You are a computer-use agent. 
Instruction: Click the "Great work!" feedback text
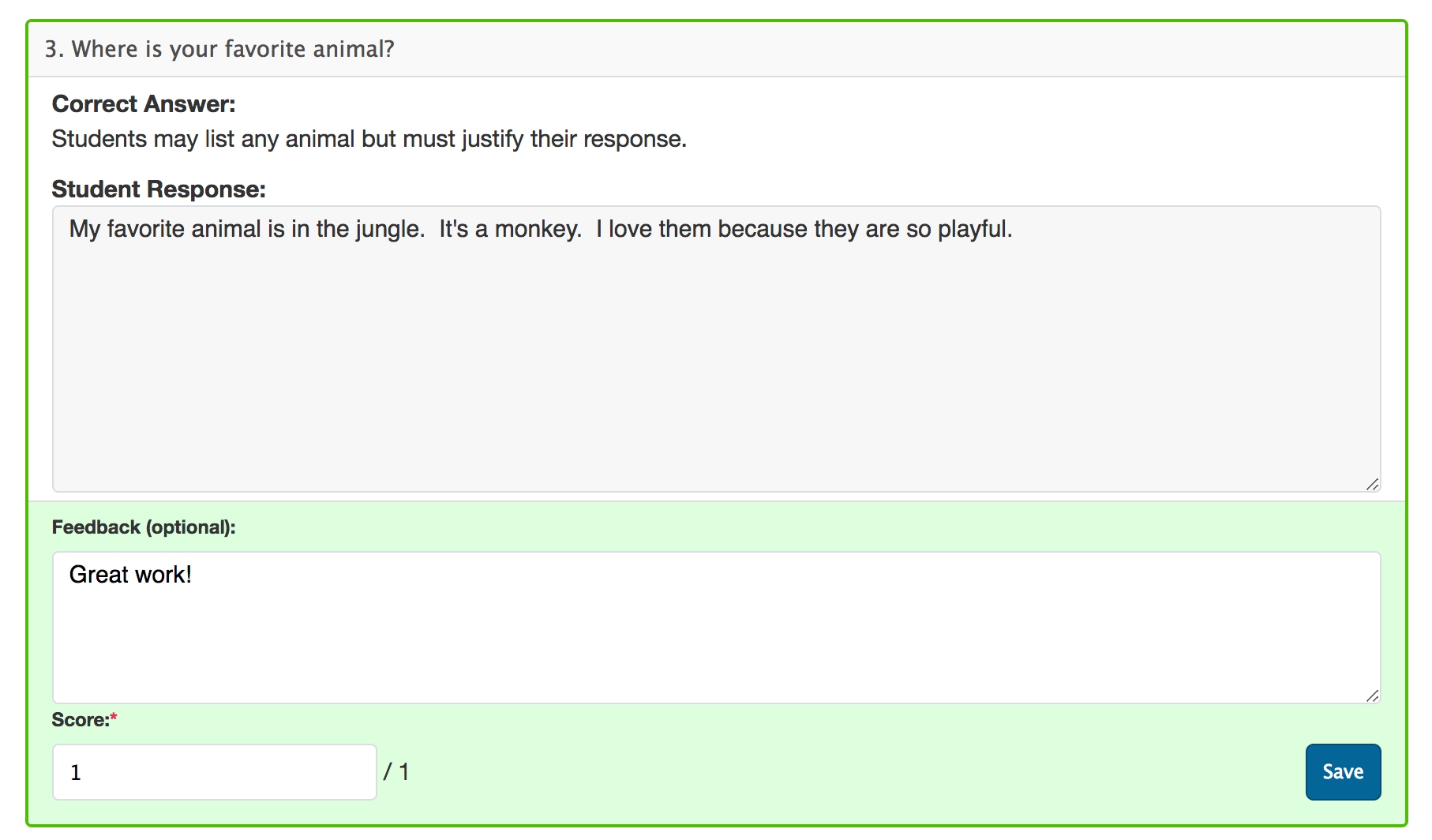(130, 575)
